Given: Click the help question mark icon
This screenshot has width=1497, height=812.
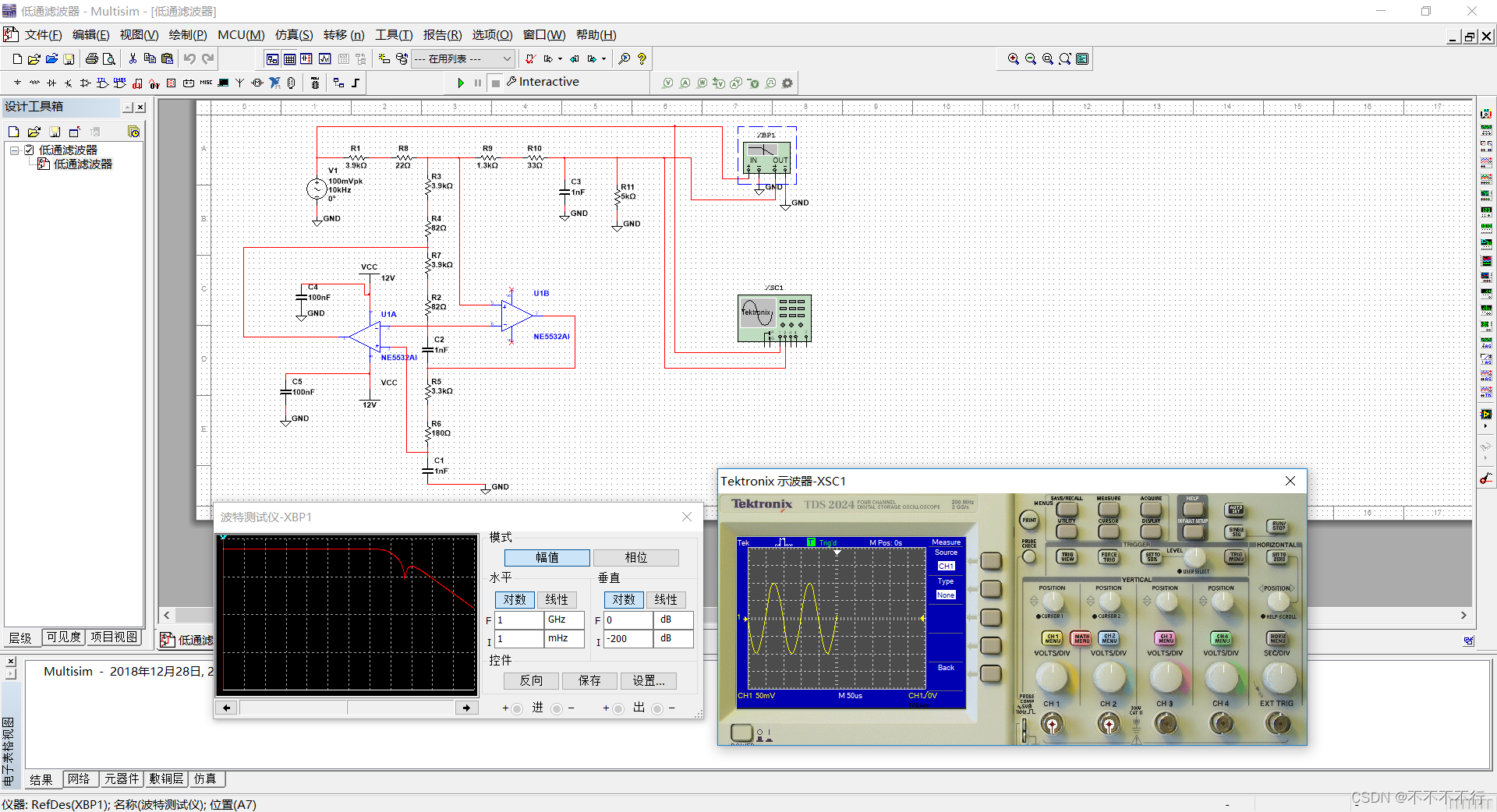Looking at the screenshot, I should [x=642, y=58].
